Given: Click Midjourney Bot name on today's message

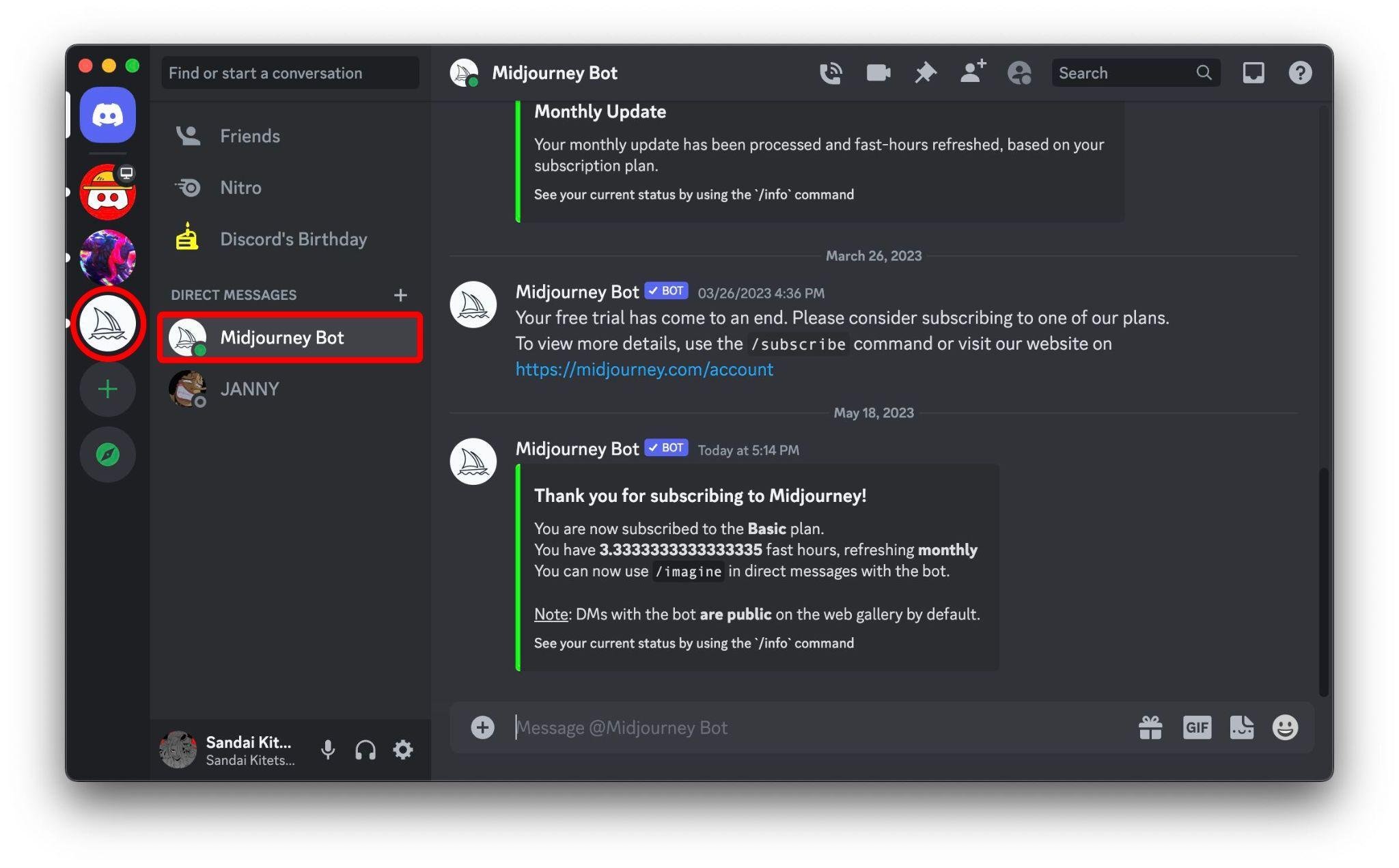Looking at the screenshot, I should coord(577,449).
